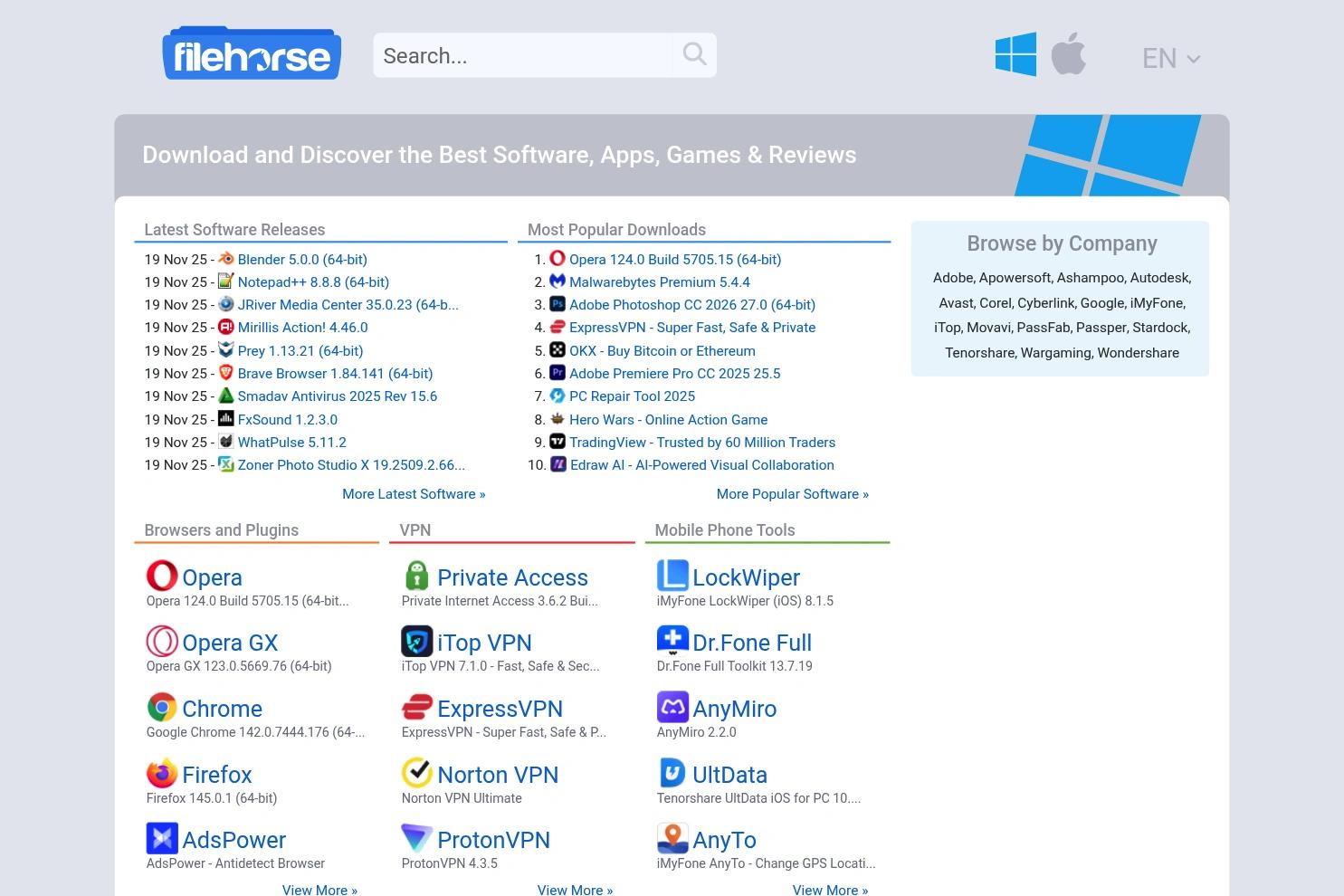Screen dimensions: 1344x896
Task: Open the UltData title link
Action: click(x=730, y=775)
